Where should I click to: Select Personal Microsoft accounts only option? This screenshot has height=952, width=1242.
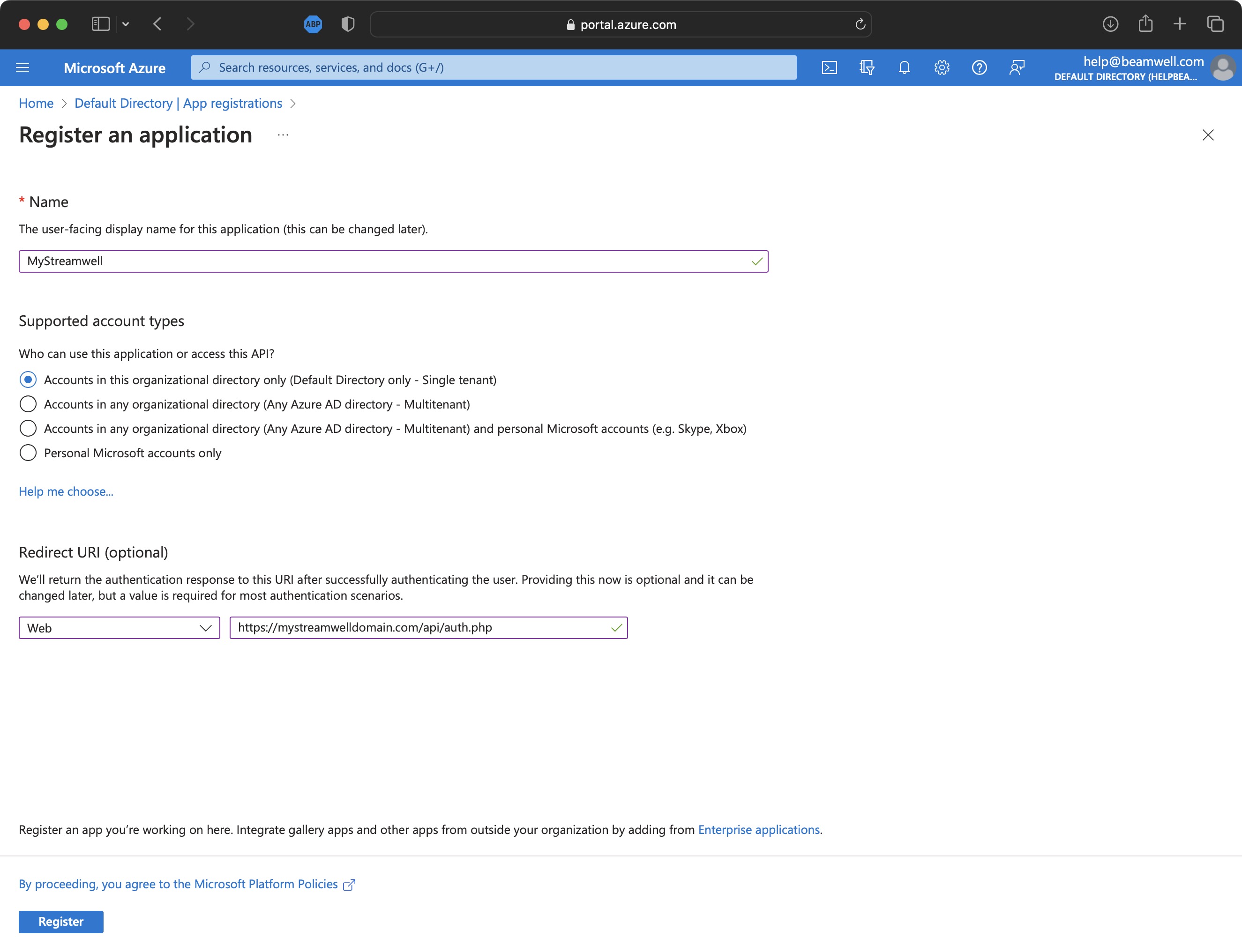click(28, 453)
